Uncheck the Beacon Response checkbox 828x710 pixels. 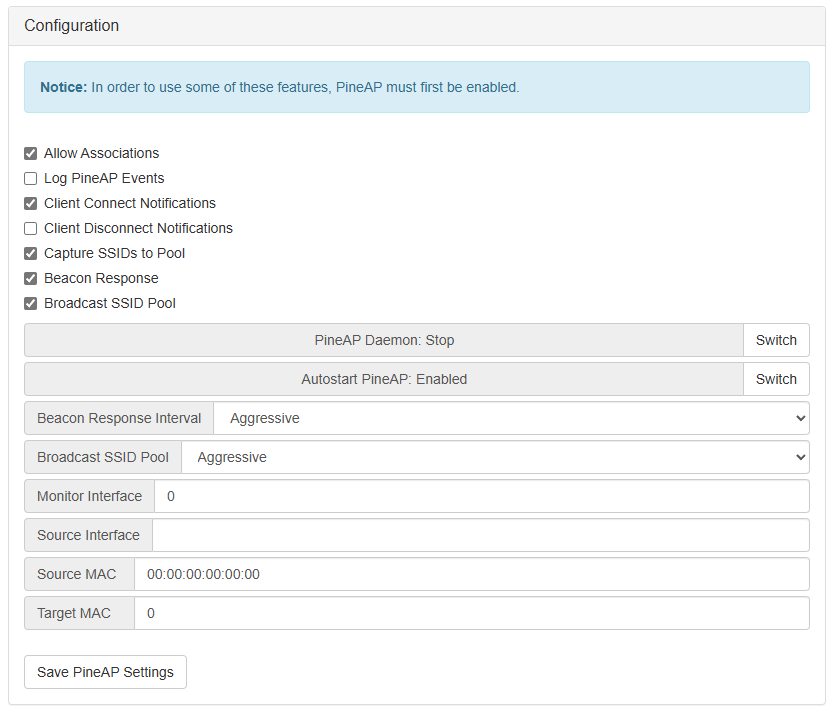31,278
